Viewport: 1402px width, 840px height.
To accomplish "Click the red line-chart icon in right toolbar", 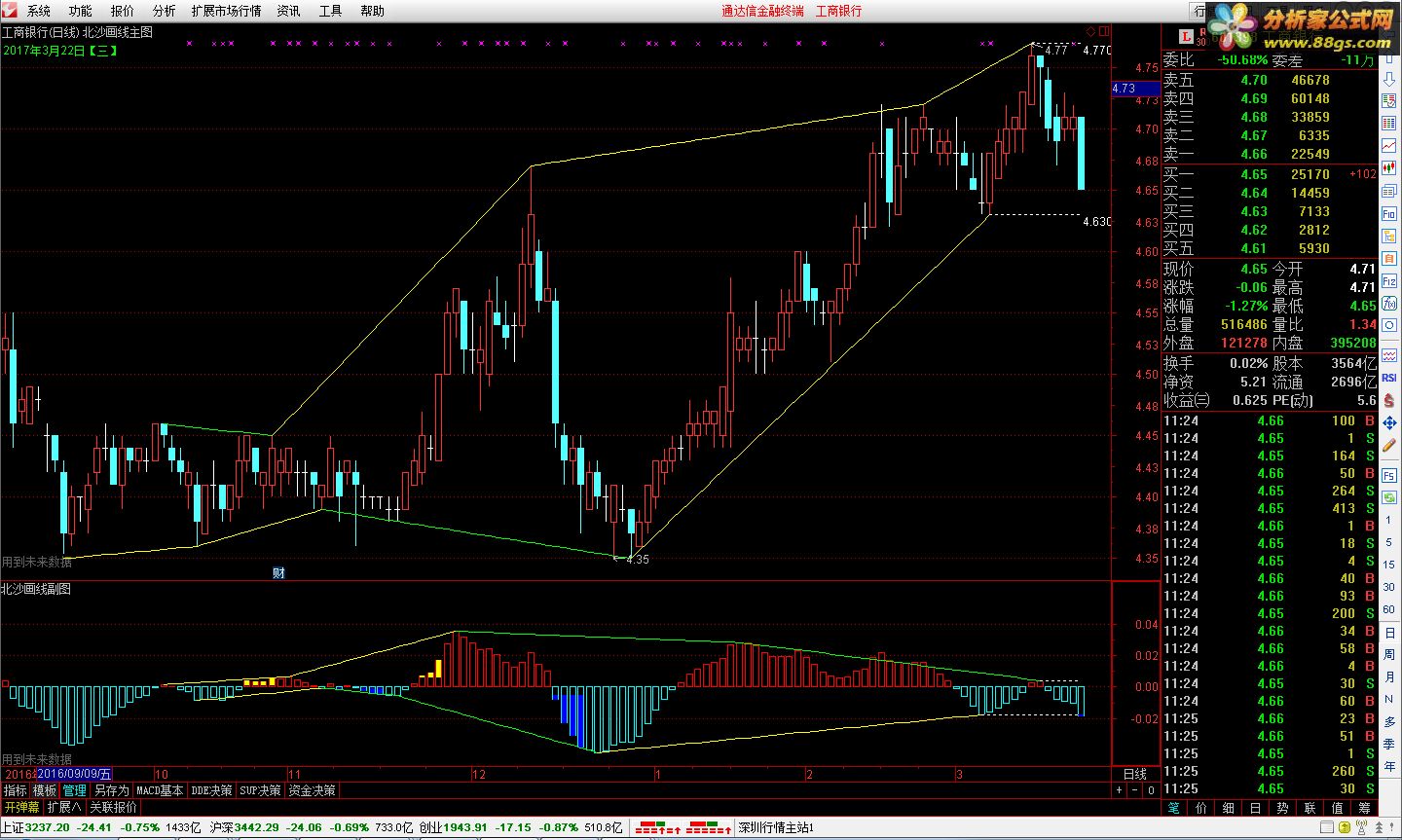I will 1389,145.
